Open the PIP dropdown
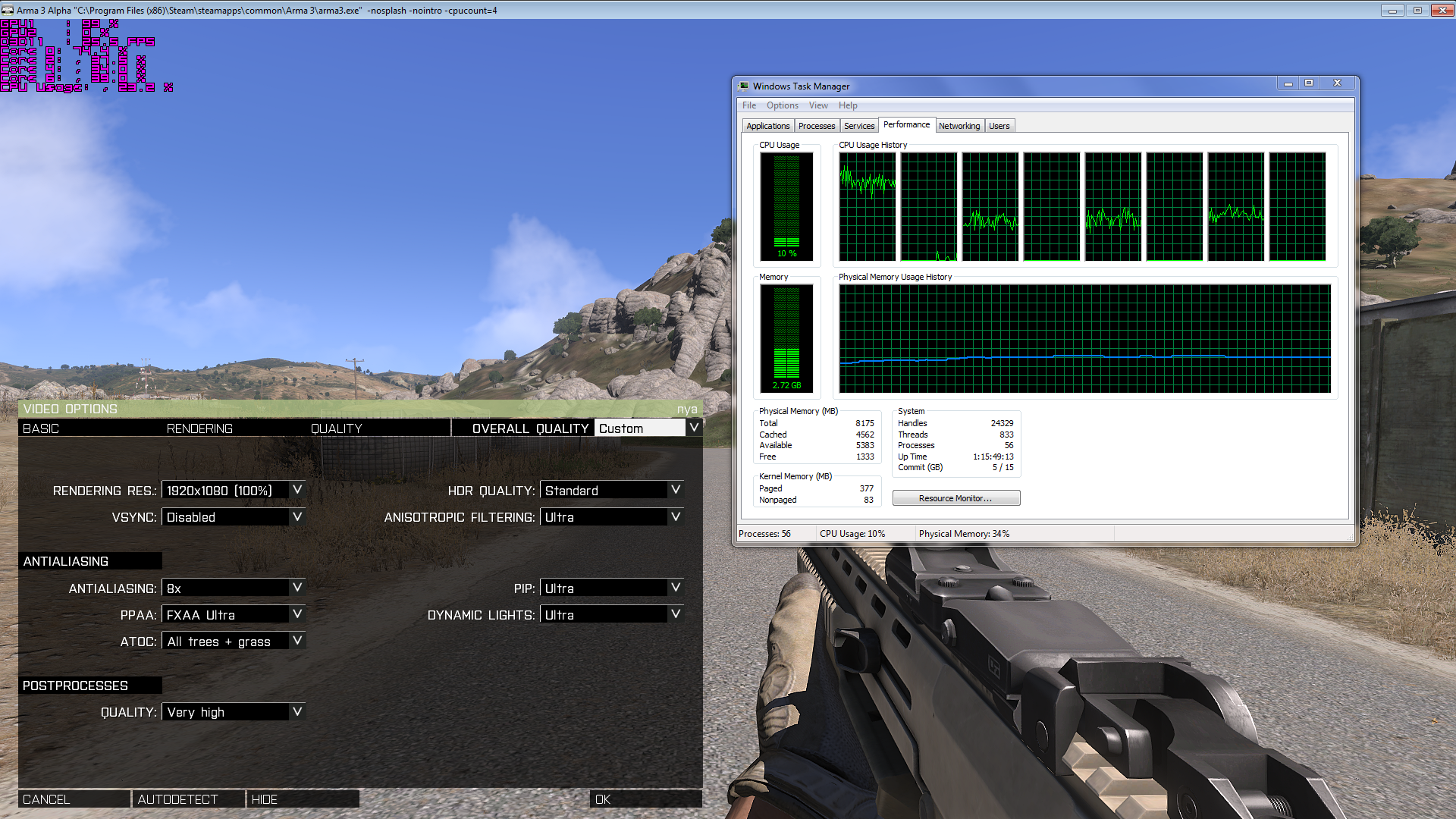 [611, 588]
